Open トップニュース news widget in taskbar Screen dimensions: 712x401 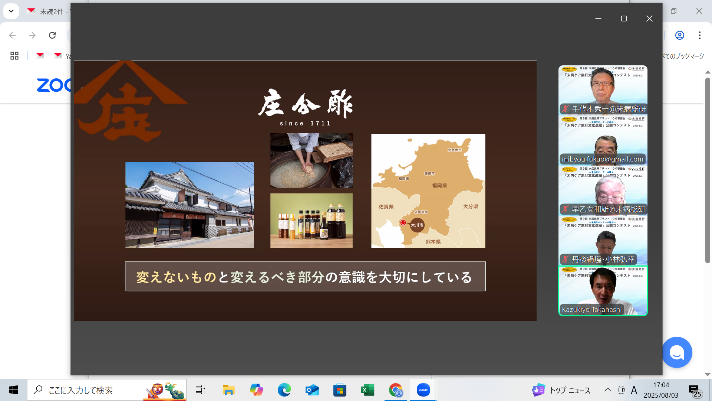coord(561,390)
